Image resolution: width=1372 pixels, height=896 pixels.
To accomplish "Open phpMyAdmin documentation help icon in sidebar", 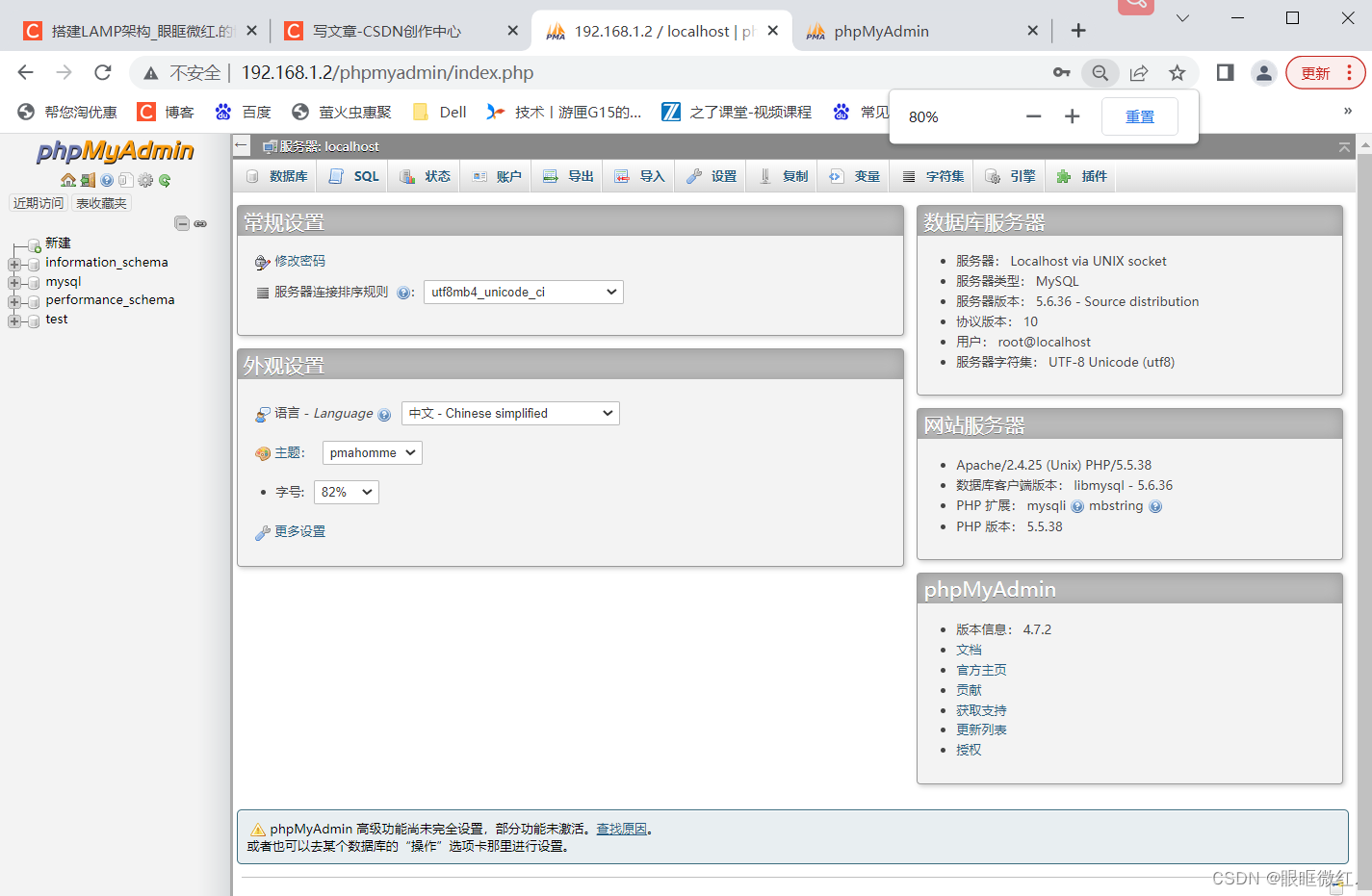I will click(x=107, y=180).
